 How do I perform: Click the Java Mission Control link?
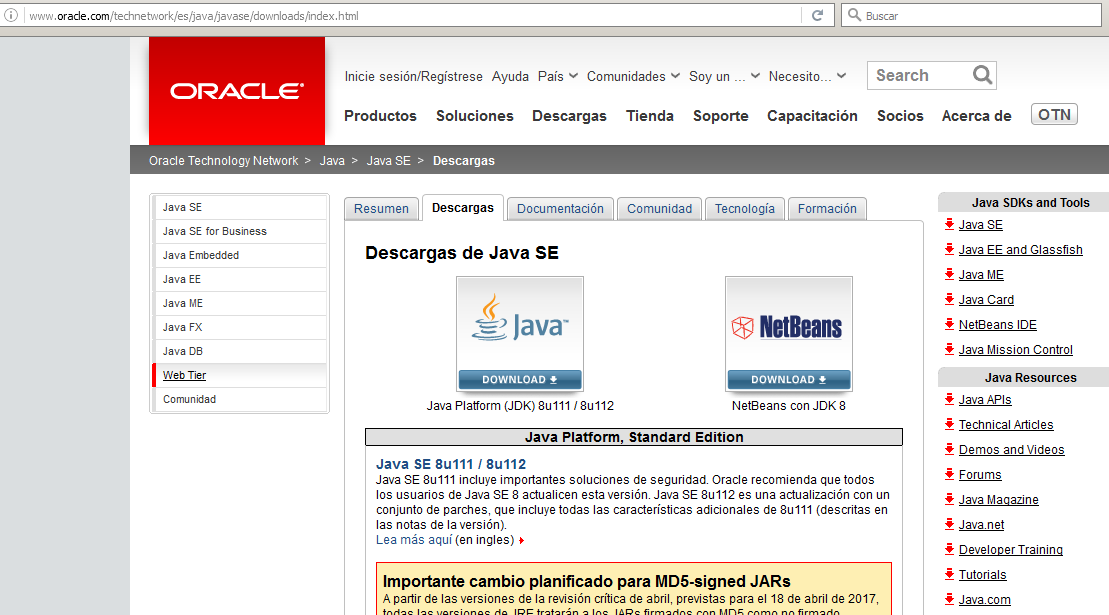click(x=1016, y=350)
